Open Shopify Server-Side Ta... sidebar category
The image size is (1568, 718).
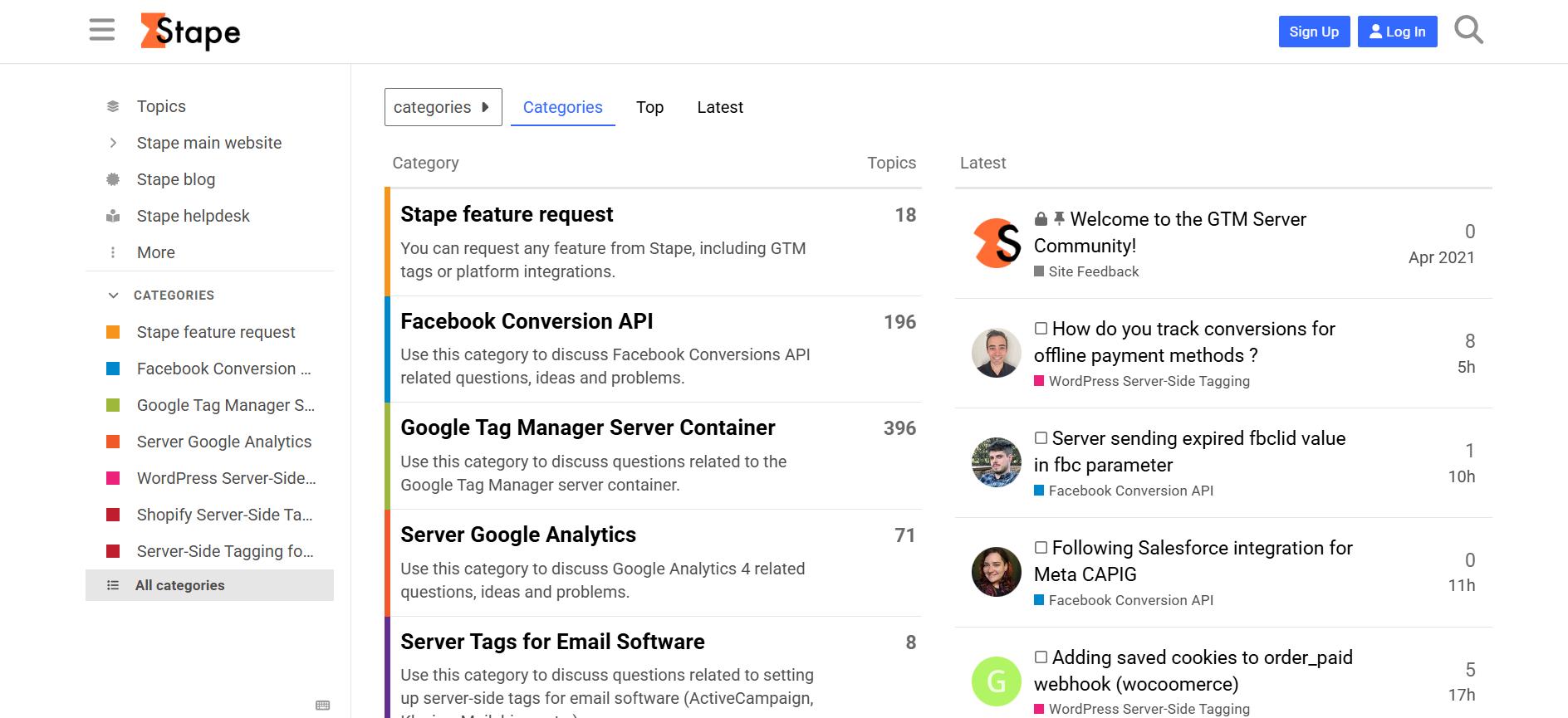[x=209, y=515]
